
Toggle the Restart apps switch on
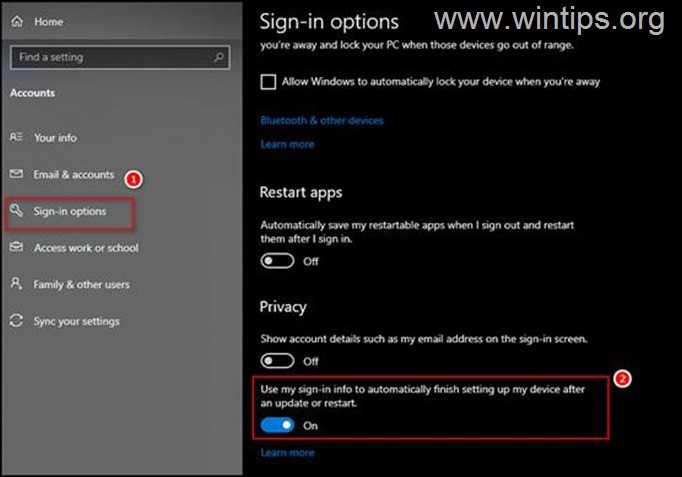(277, 261)
